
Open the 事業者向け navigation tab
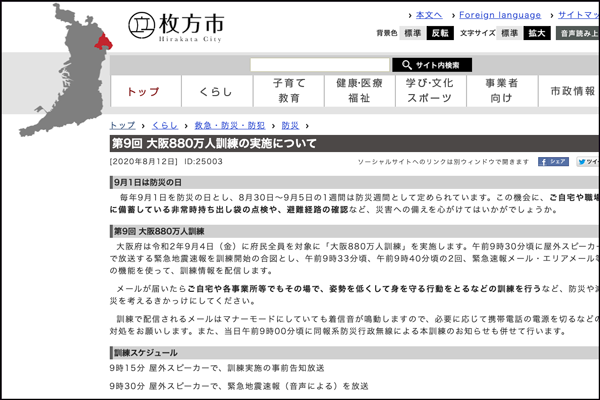(x=501, y=91)
